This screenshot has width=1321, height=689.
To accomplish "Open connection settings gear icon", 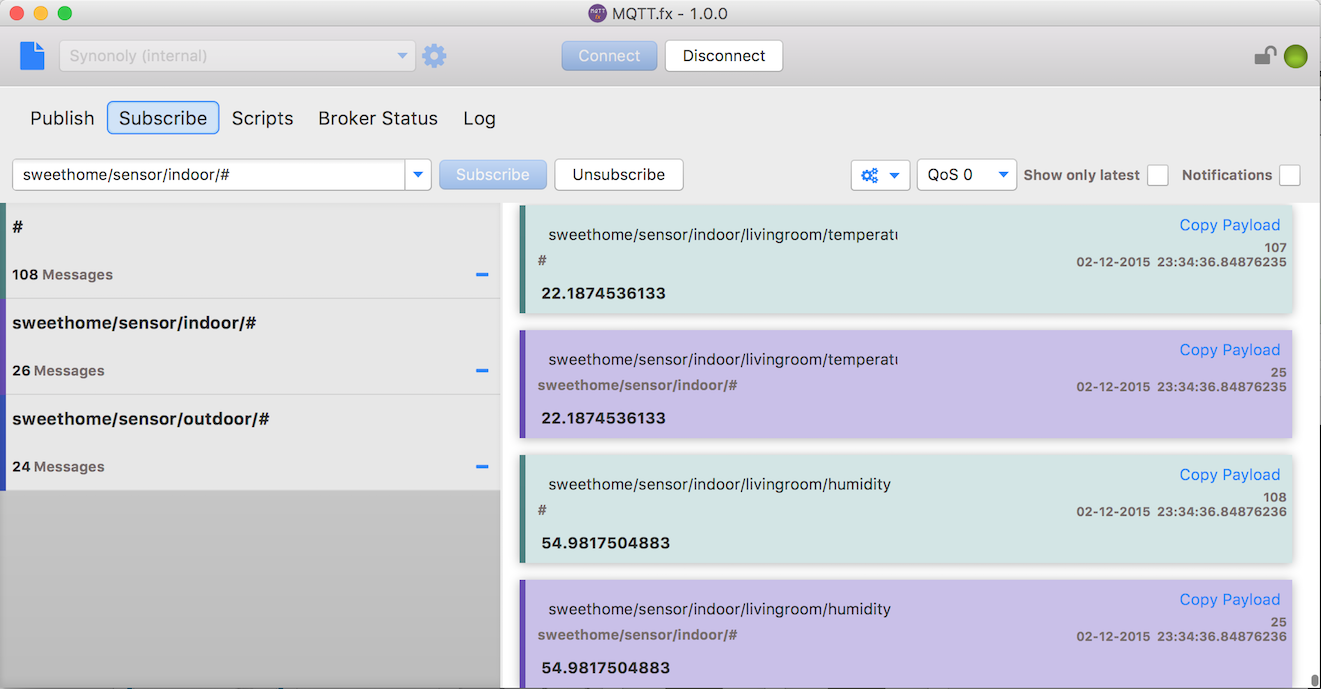I will (x=434, y=56).
